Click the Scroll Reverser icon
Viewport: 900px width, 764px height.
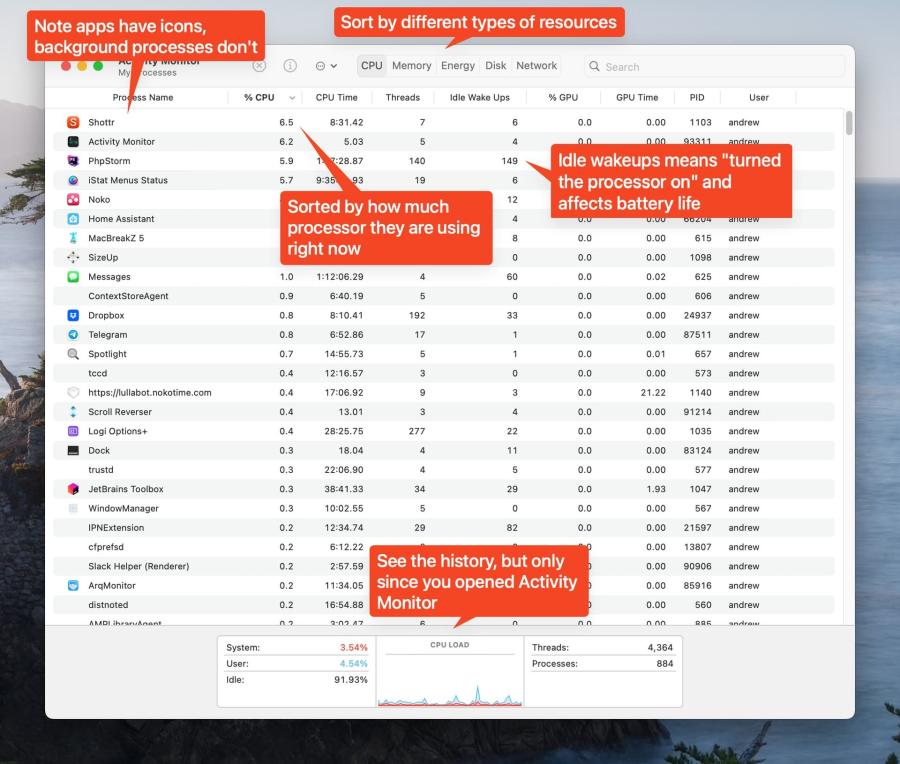pyautogui.click(x=73, y=412)
